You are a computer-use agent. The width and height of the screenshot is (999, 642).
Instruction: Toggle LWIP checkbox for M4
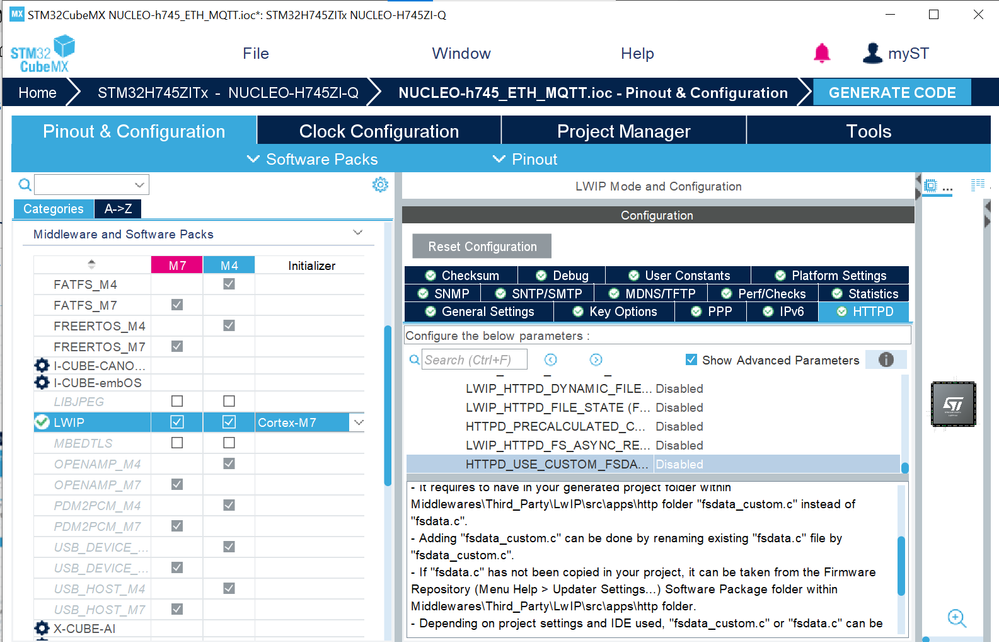229,422
